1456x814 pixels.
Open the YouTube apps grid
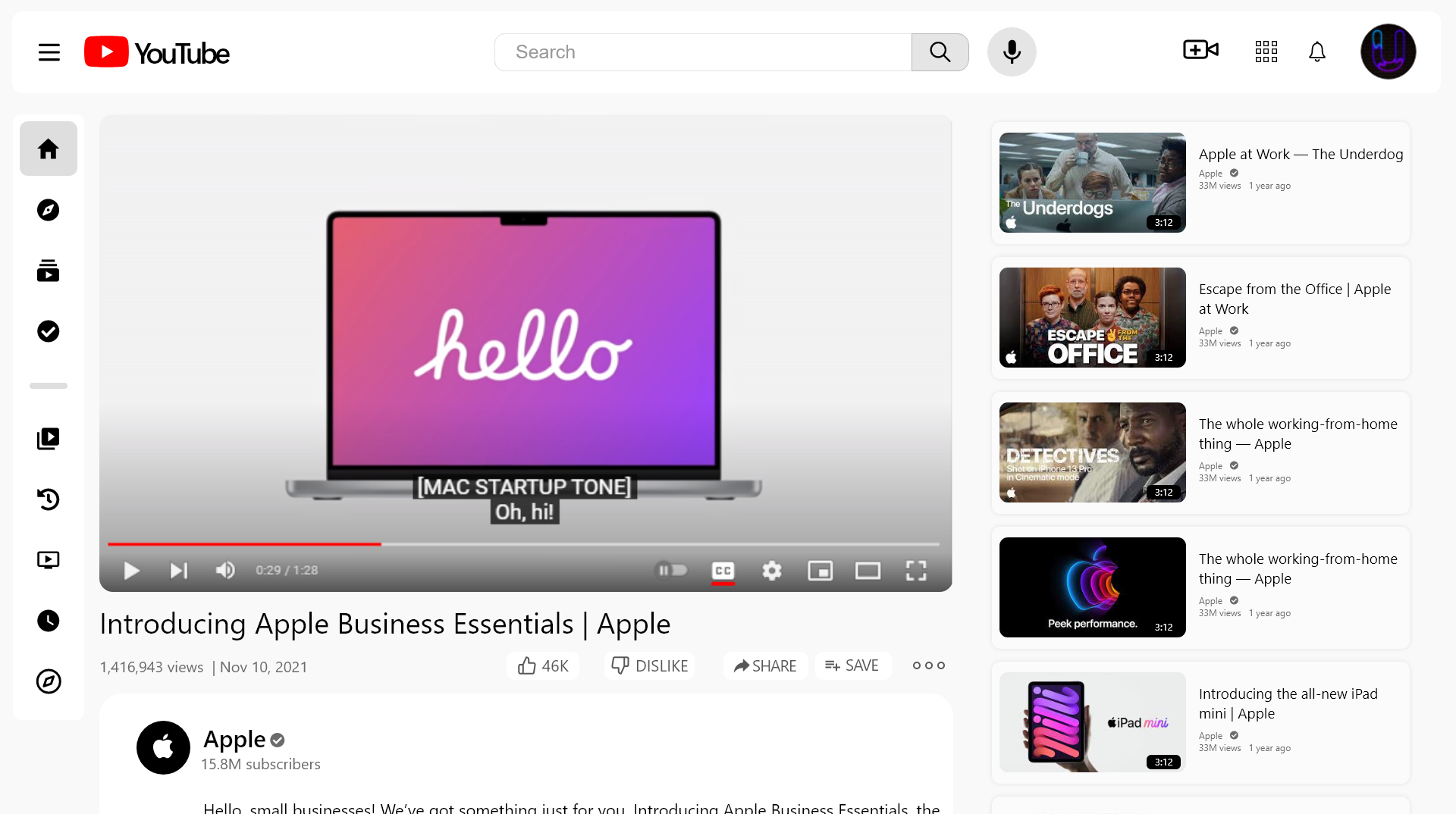point(1266,52)
